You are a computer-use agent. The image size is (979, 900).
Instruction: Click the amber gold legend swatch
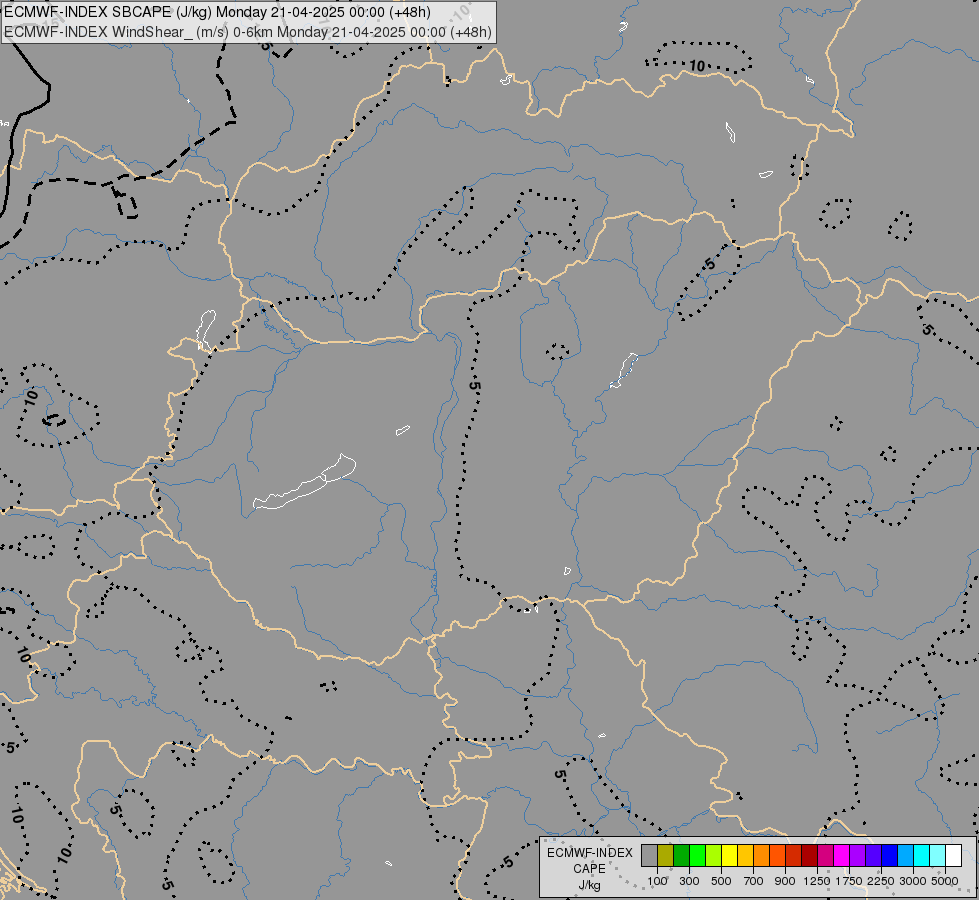(x=745, y=856)
